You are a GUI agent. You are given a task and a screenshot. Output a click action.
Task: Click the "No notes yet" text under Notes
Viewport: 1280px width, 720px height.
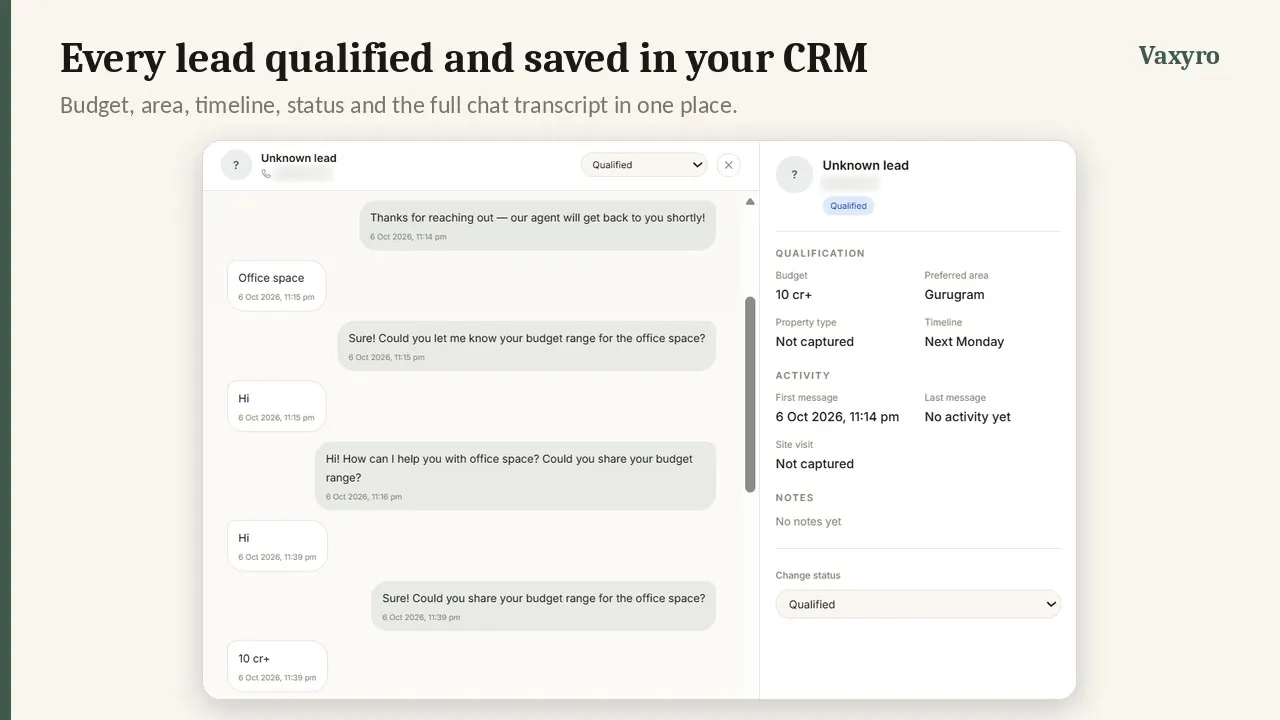click(x=809, y=522)
